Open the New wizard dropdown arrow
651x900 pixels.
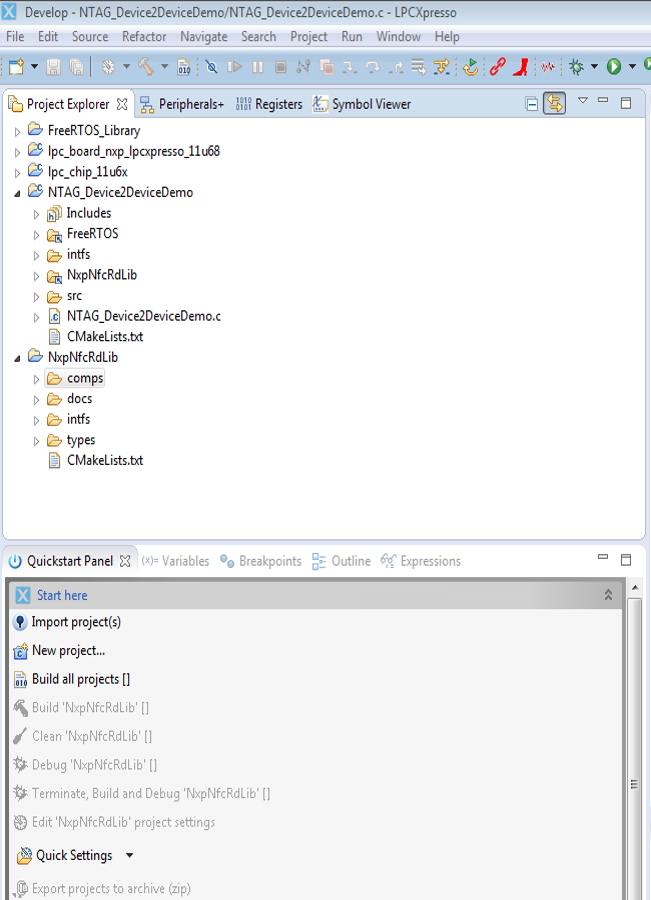tap(34, 67)
